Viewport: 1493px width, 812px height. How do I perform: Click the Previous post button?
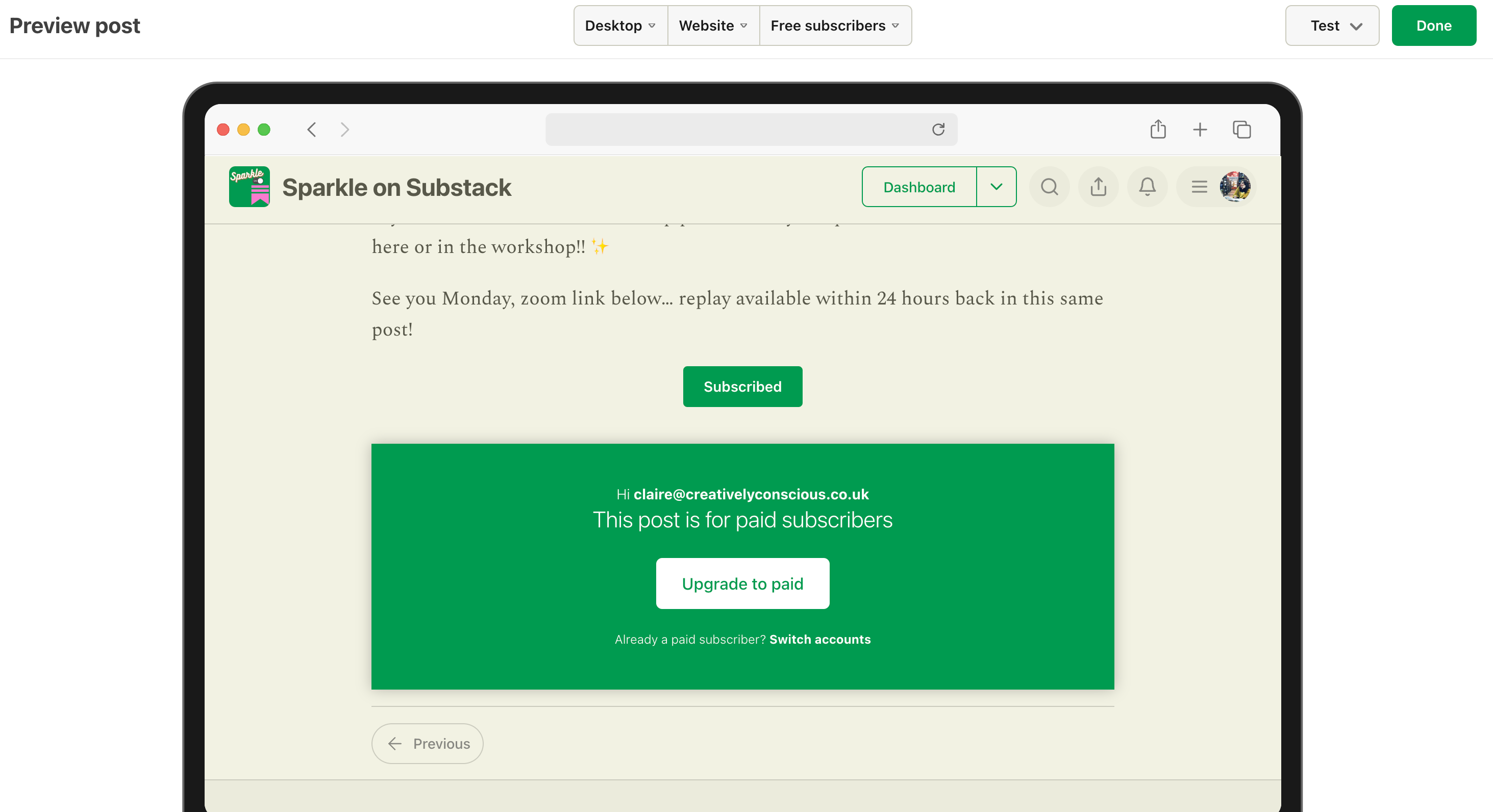click(x=428, y=744)
